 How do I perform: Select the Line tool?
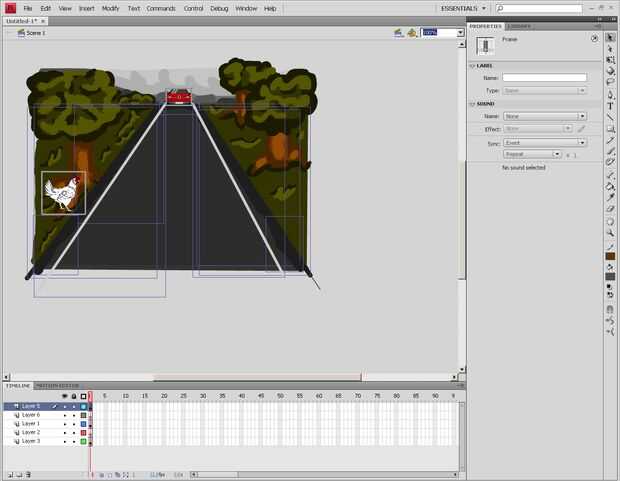pos(611,117)
